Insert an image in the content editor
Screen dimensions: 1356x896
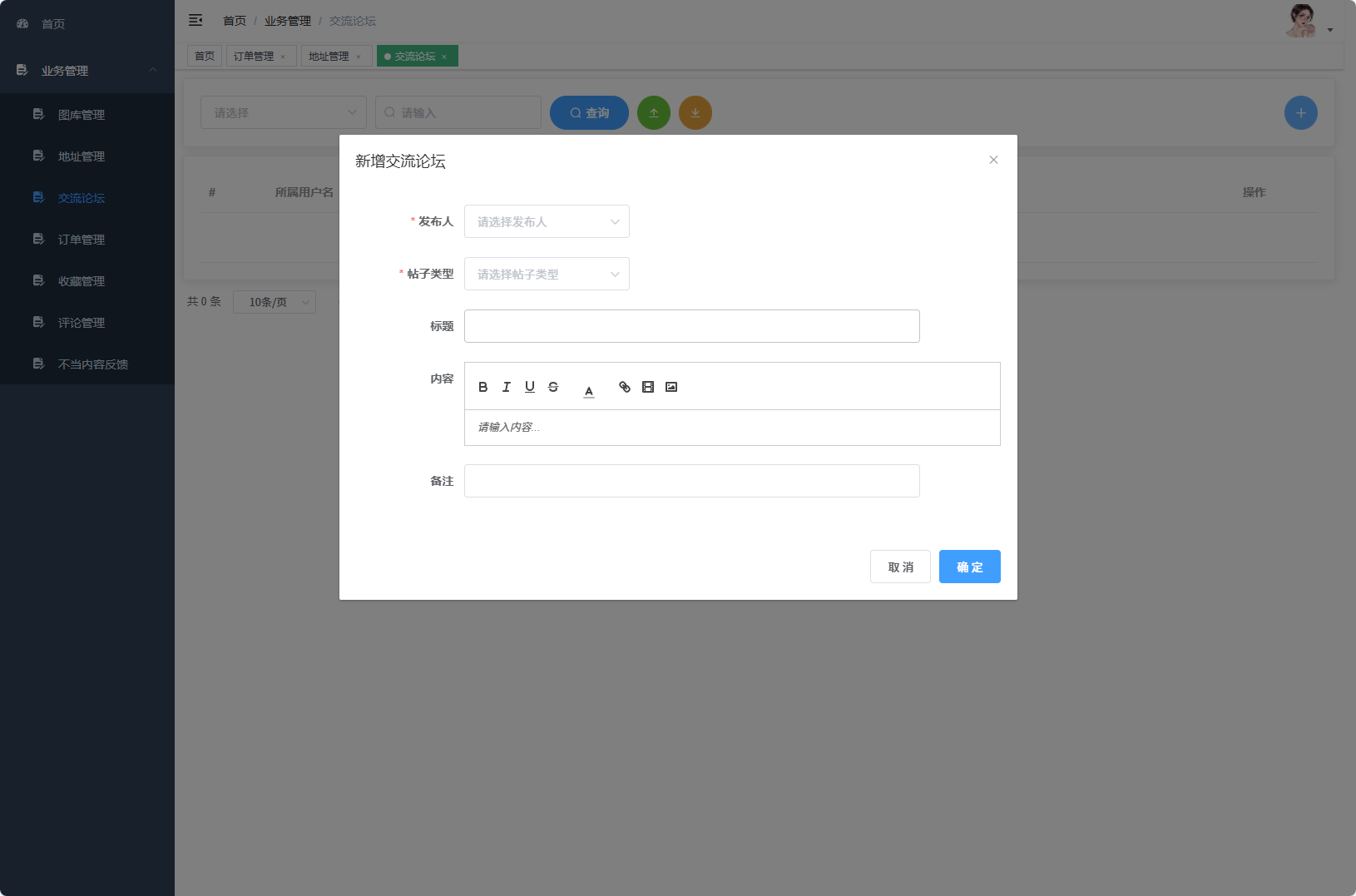(x=671, y=387)
